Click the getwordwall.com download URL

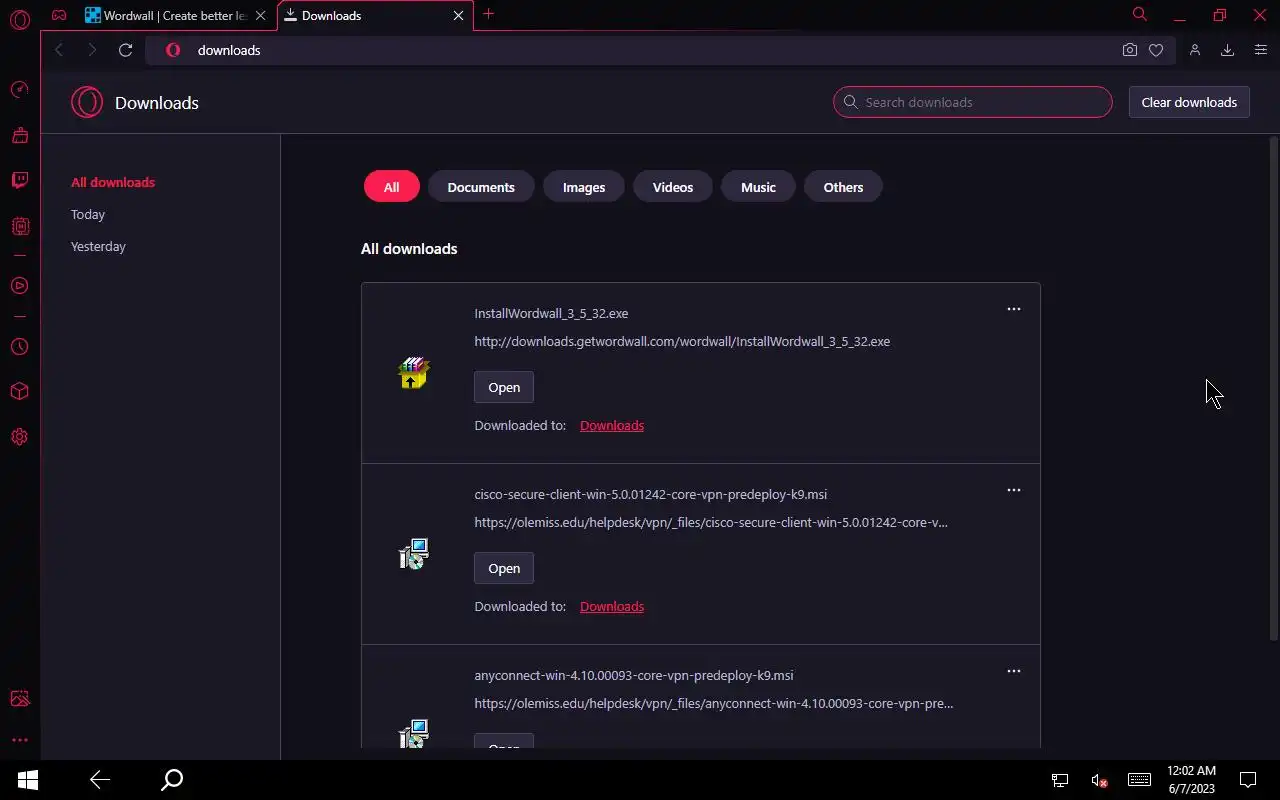682,341
